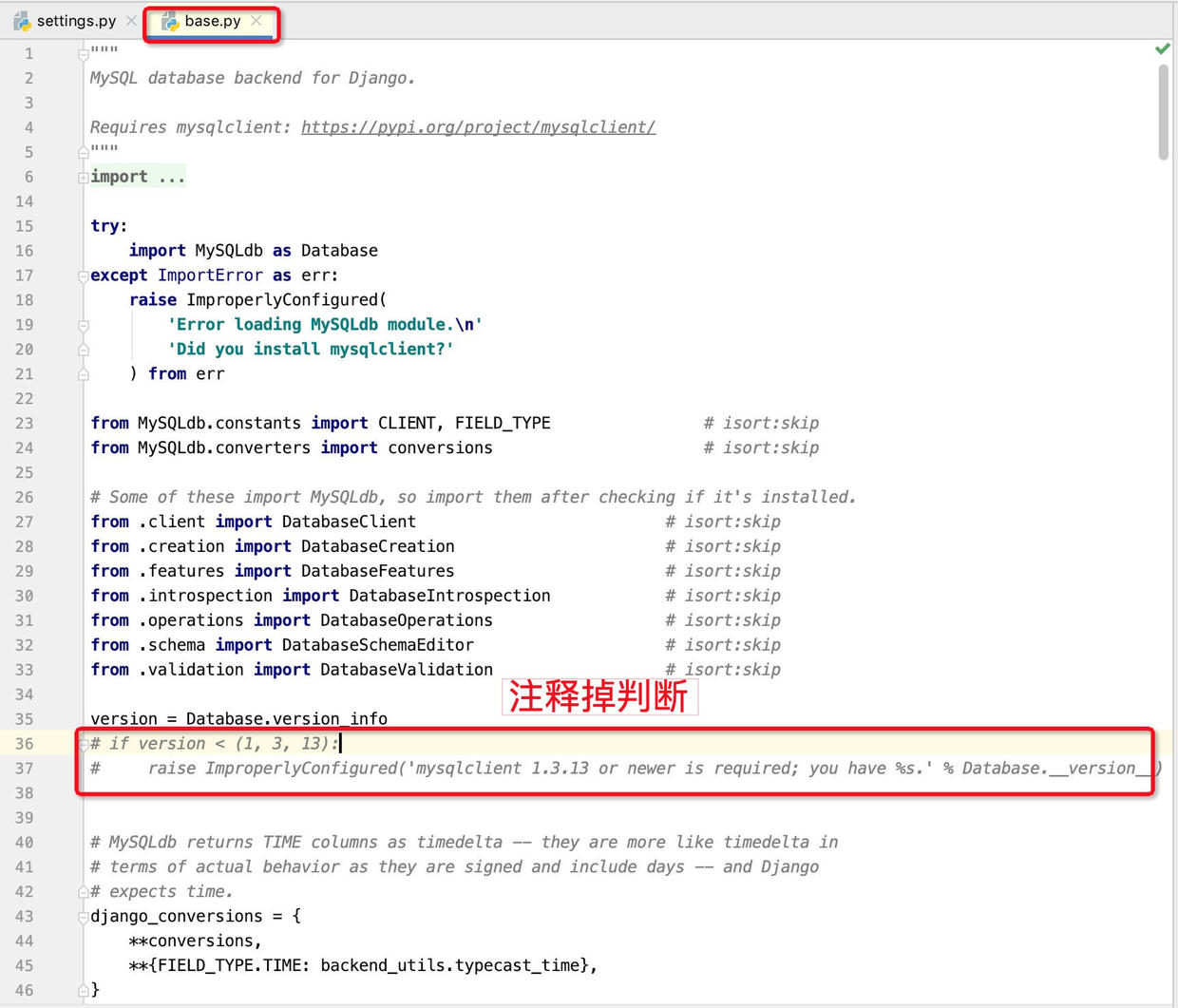1178x1008 pixels.
Task: Collapse the django_conversions dictionary fold marker
Action: 84,917
